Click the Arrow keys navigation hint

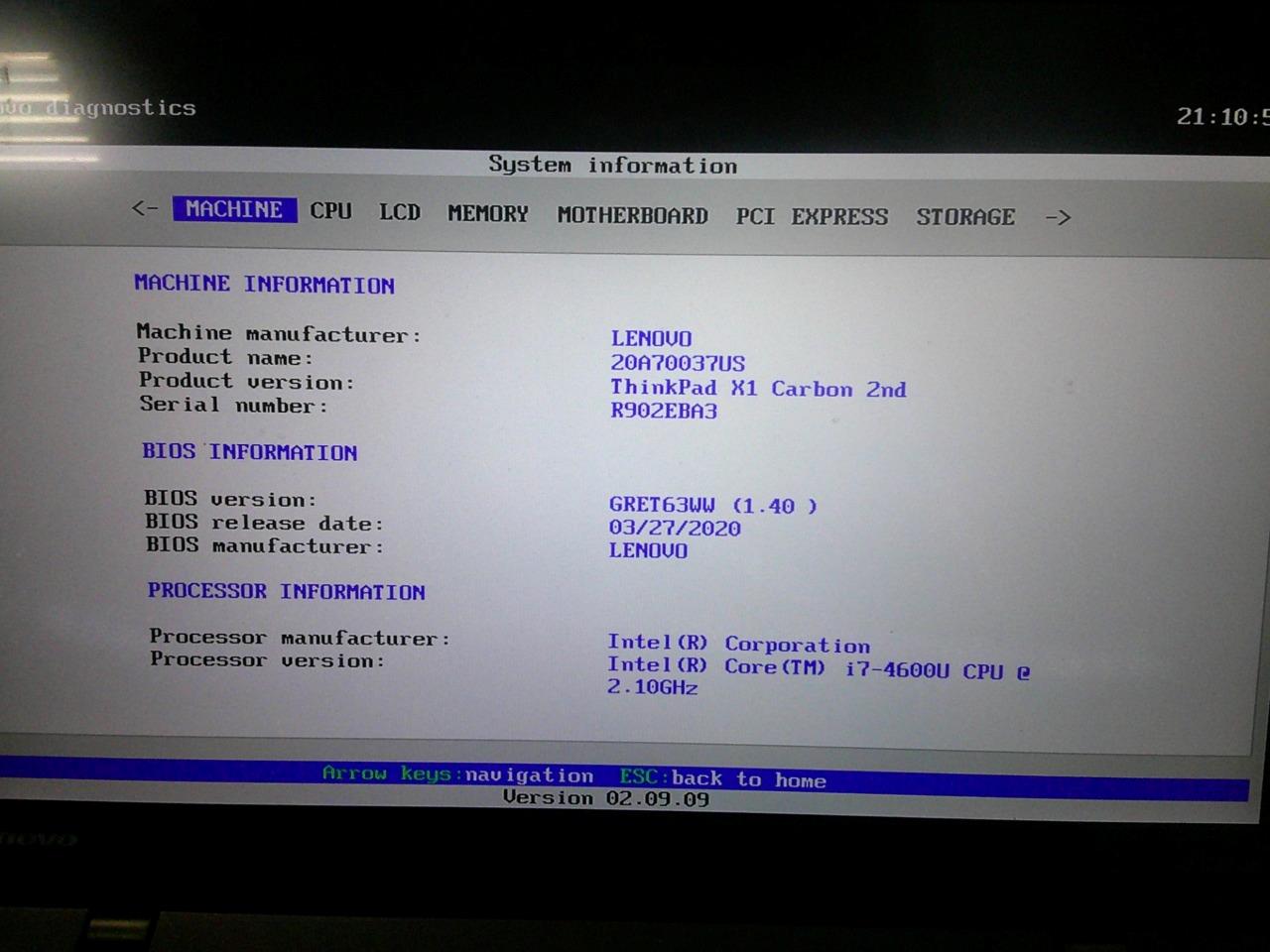pyautogui.click(x=458, y=774)
